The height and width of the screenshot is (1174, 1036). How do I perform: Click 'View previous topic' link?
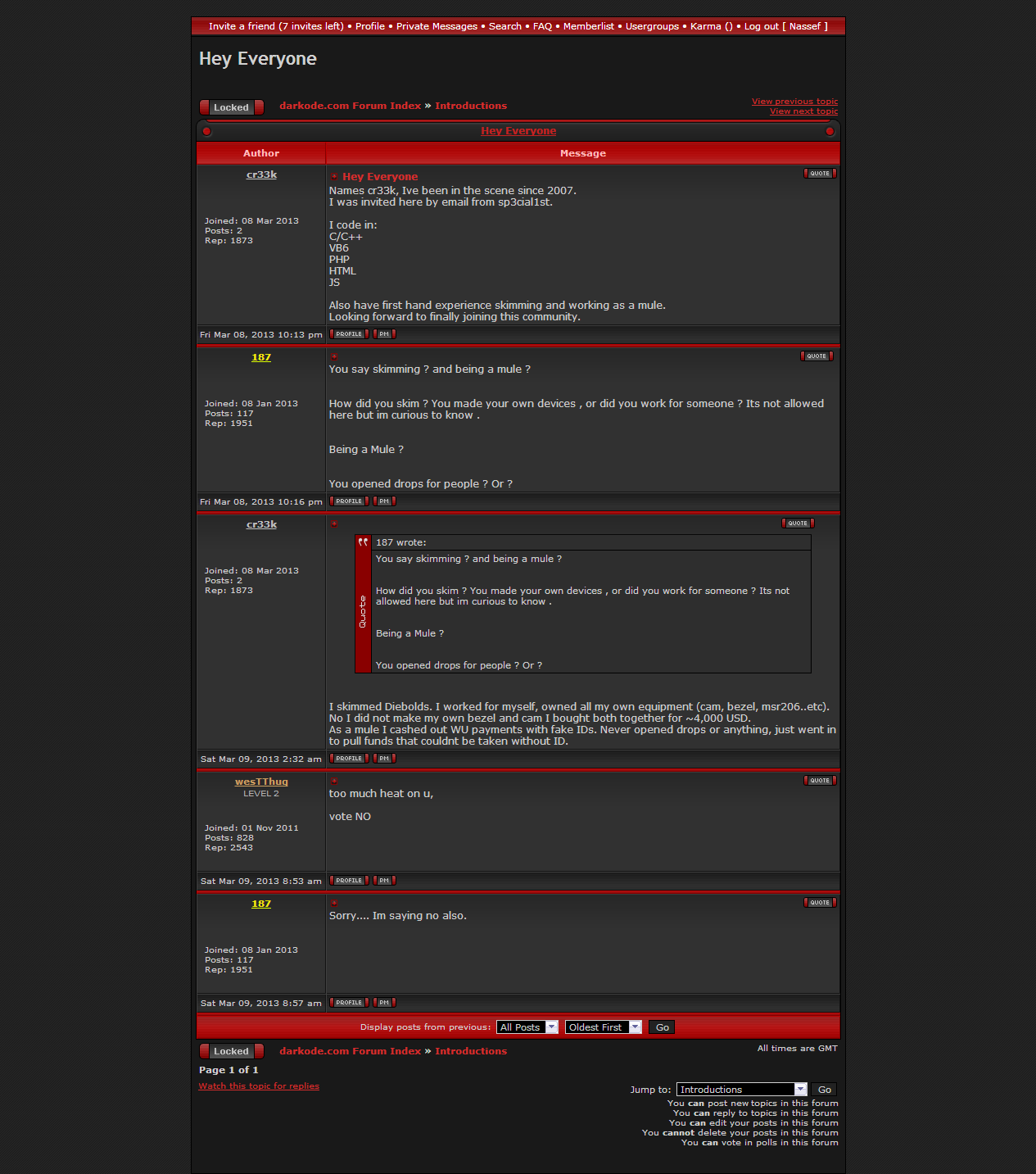(794, 102)
